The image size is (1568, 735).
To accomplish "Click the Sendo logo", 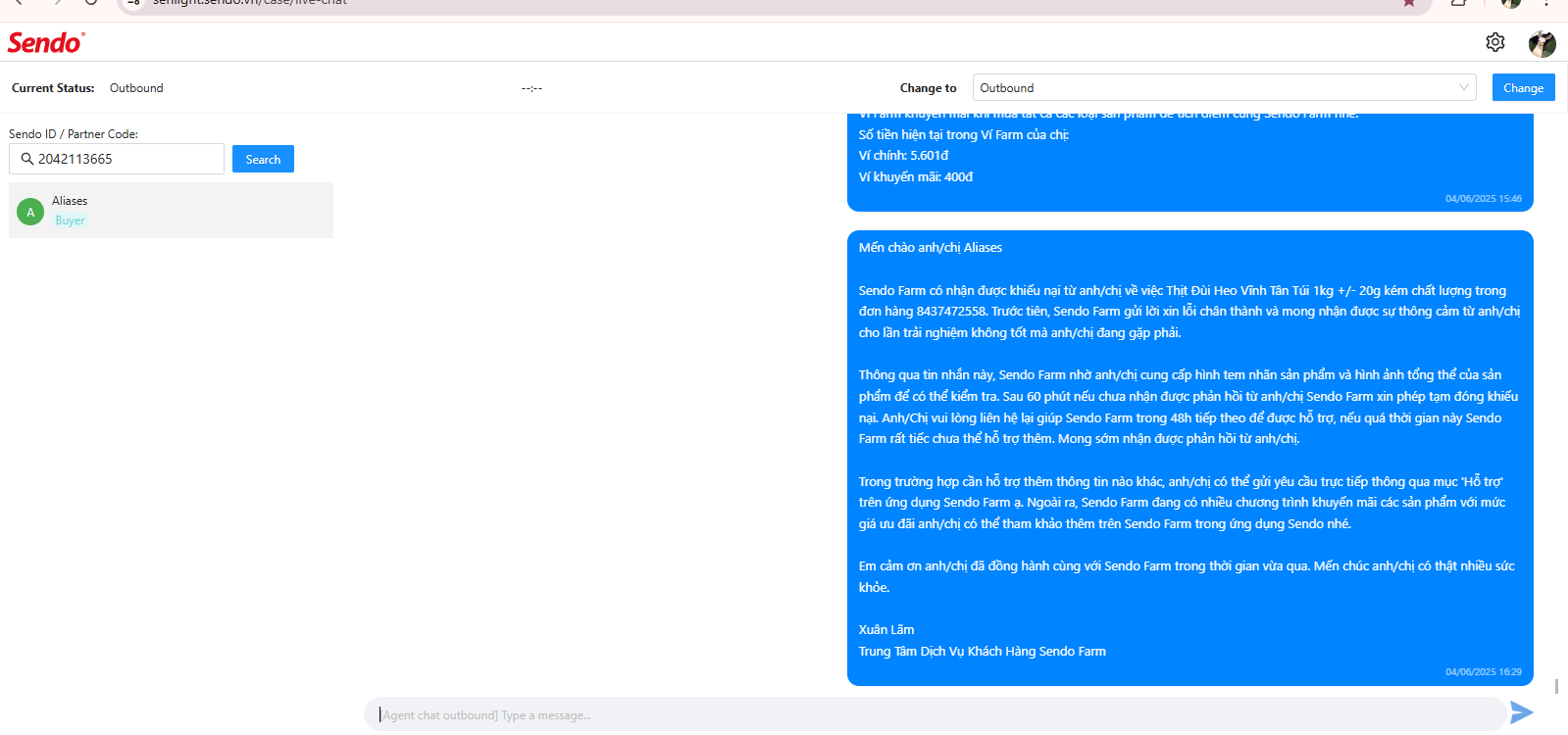I will coord(46,42).
